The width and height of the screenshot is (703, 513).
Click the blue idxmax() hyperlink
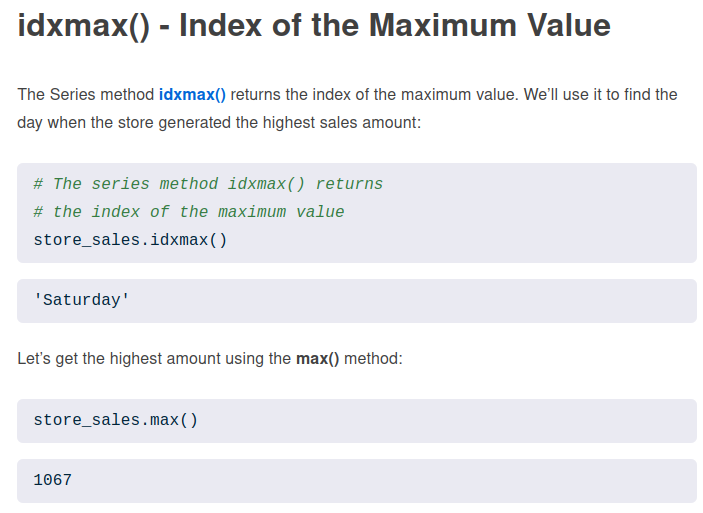point(192,95)
